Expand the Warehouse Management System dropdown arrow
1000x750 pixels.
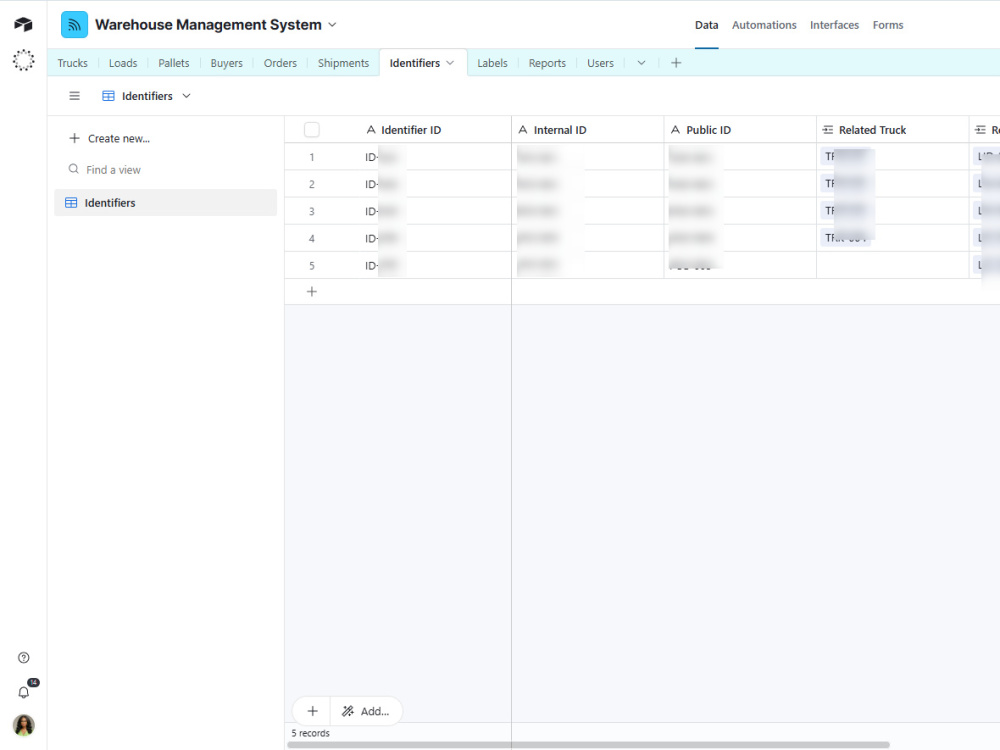332,25
